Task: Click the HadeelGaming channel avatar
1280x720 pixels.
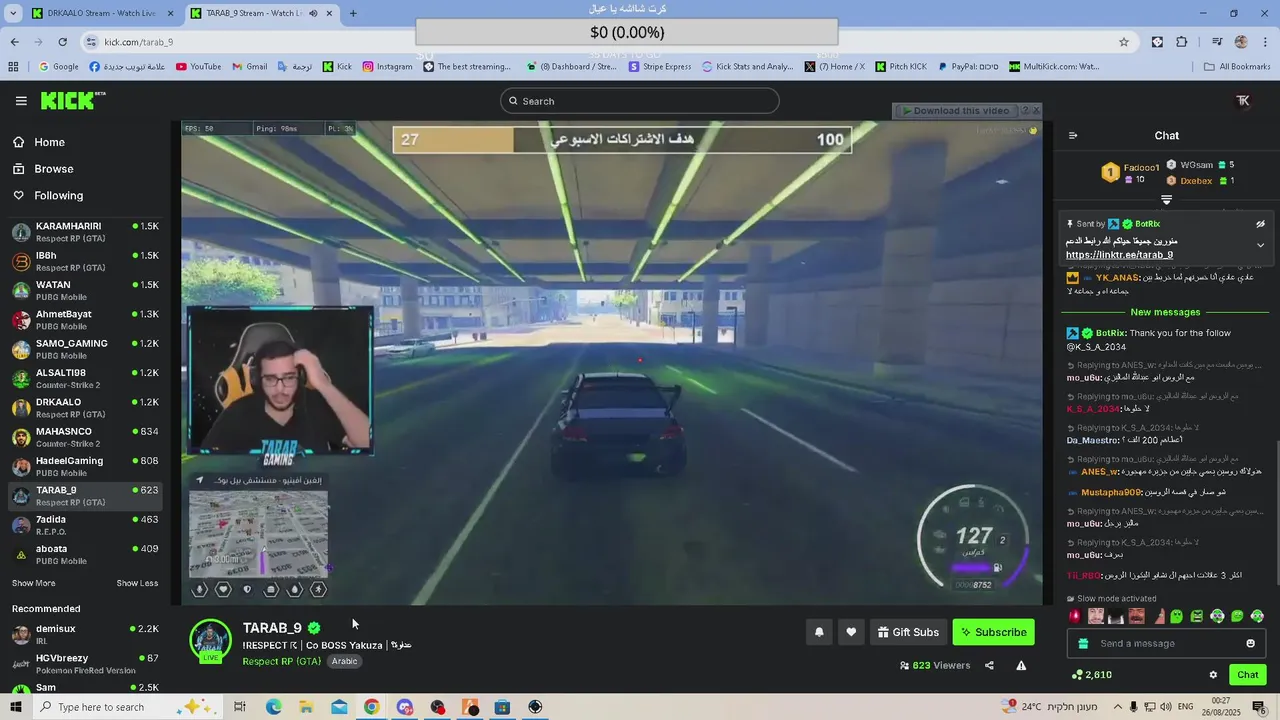Action: point(21,466)
